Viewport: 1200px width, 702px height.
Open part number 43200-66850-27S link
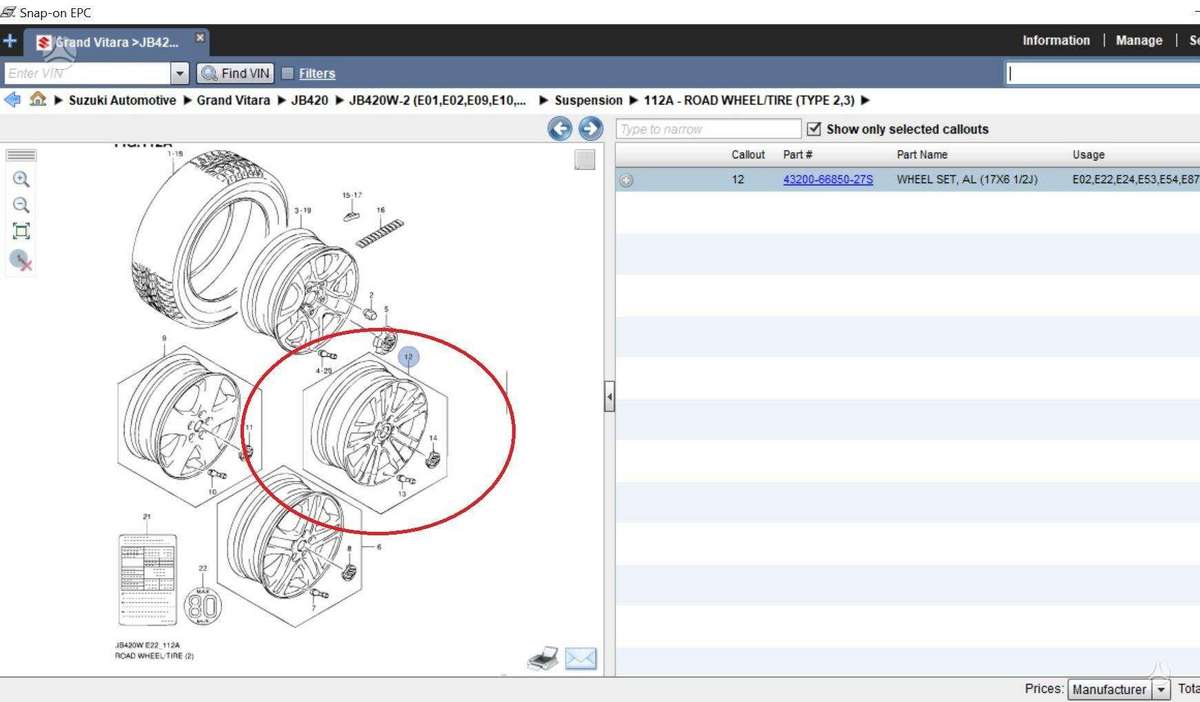click(x=828, y=180)
